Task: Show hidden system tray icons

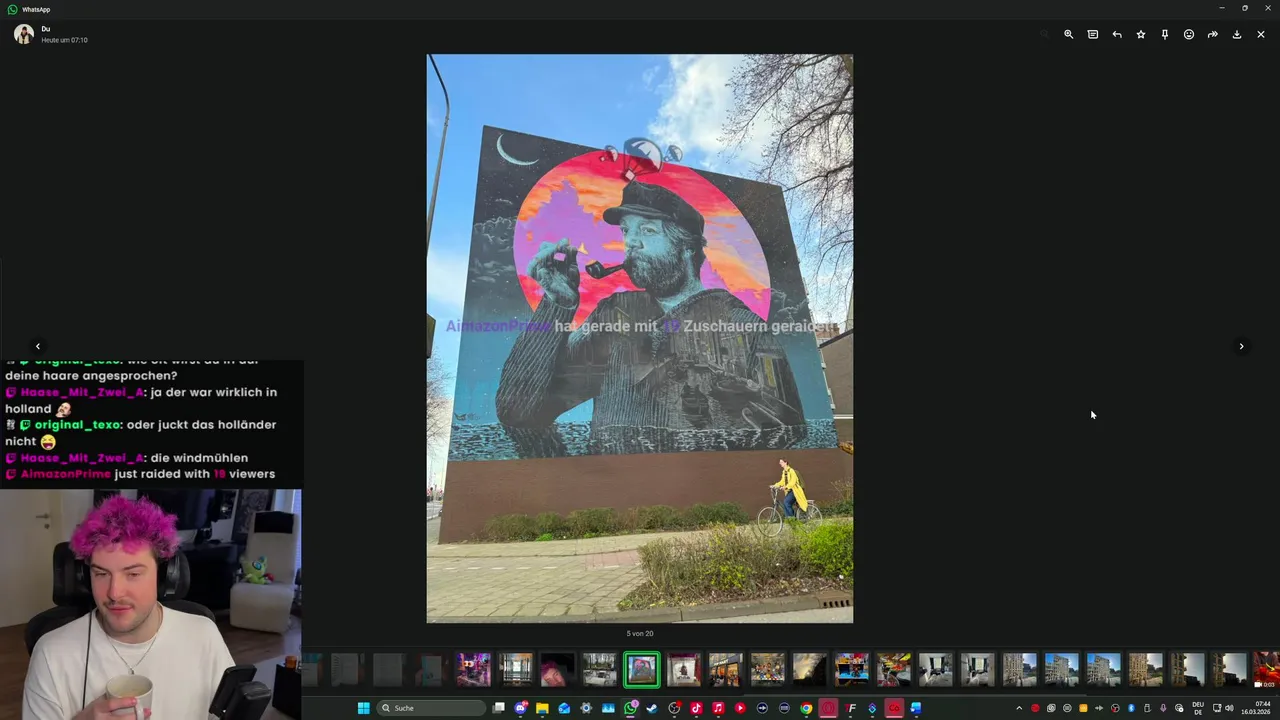Action: [1019, 708]
